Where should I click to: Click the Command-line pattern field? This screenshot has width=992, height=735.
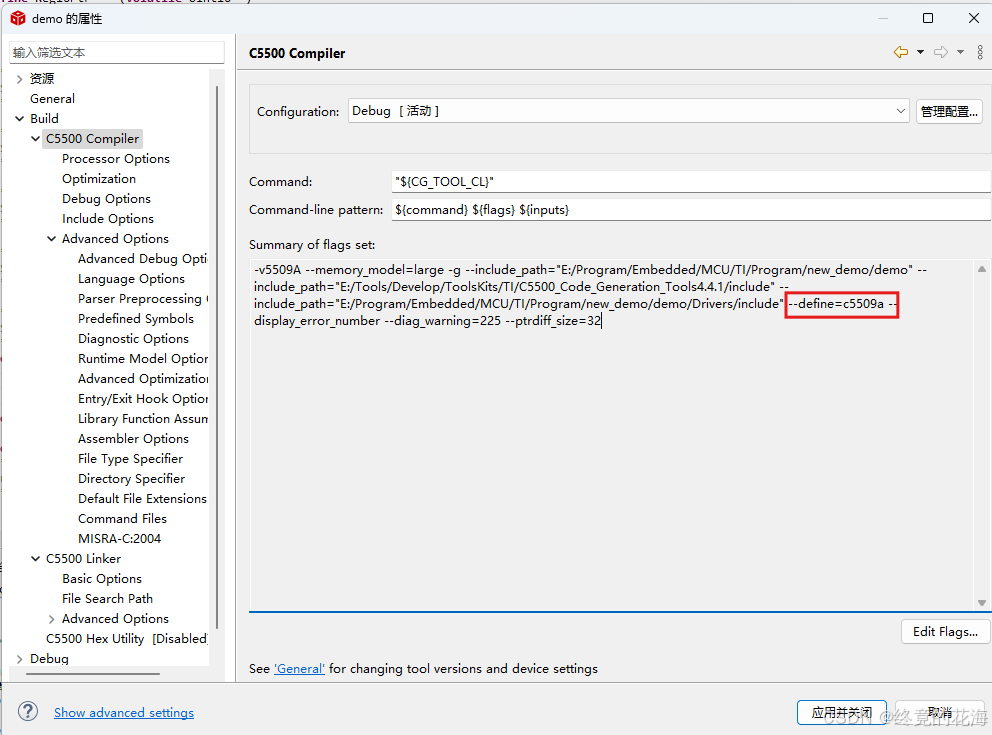coord(691,209)
